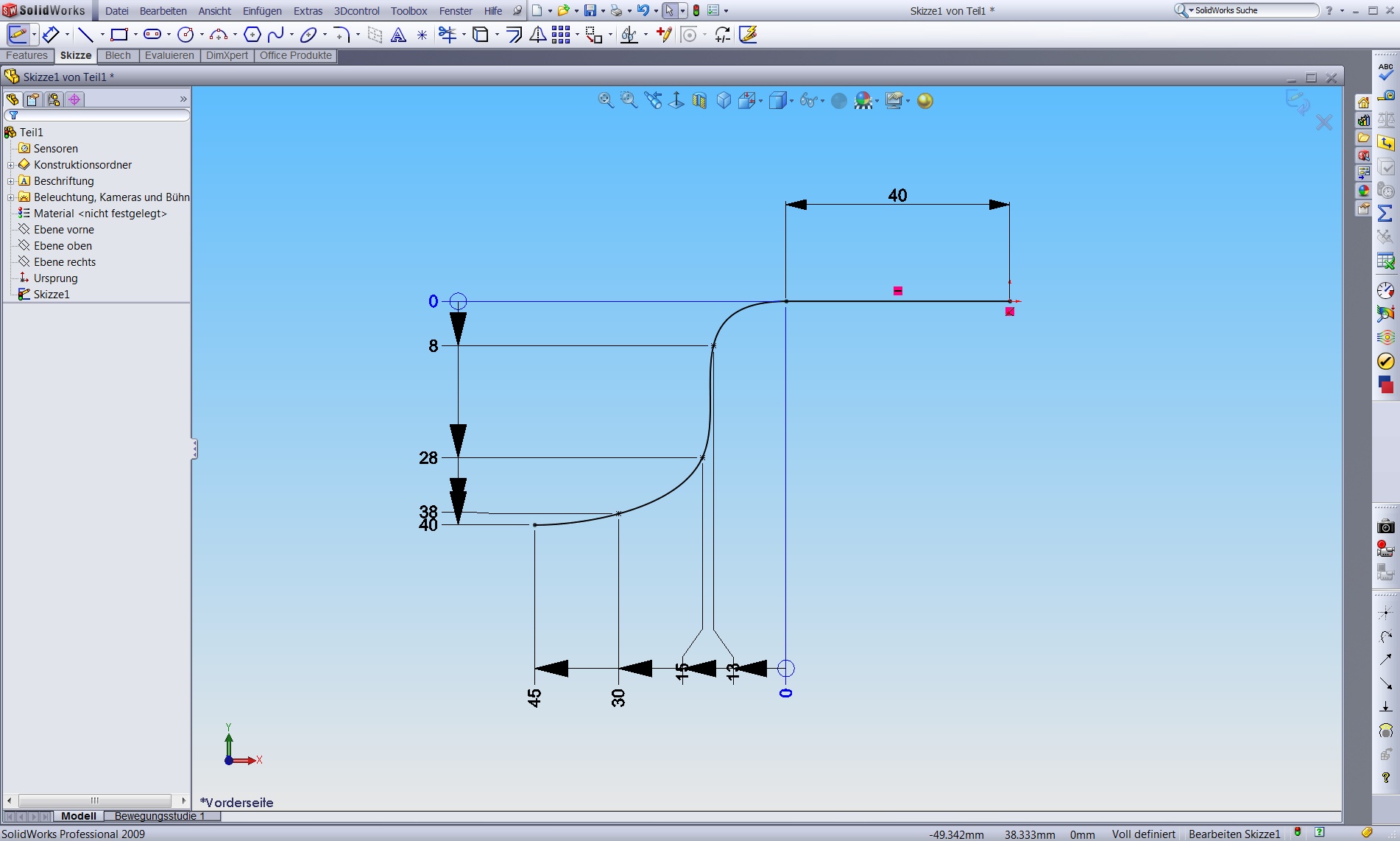
Task: Click the Trim Entities scissors icon
Action: pos(447,35)
